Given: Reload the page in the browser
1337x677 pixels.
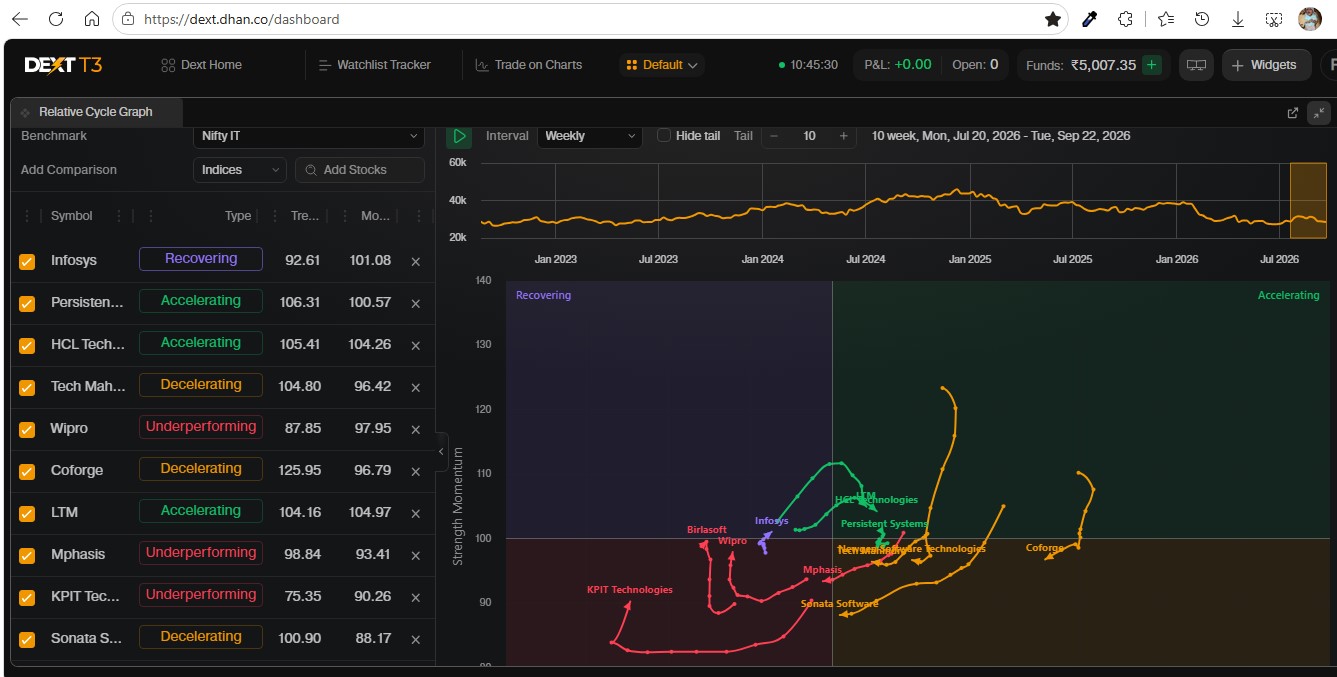Looking at the screenshot, I should 55,19.
